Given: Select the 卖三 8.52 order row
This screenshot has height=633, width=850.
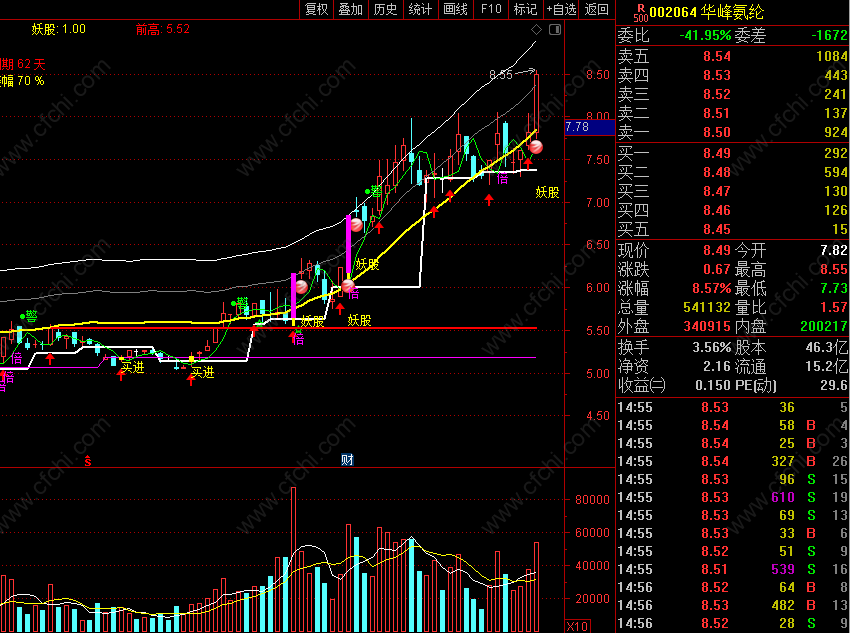Looking at the screenshot, I should coord(732,94).
